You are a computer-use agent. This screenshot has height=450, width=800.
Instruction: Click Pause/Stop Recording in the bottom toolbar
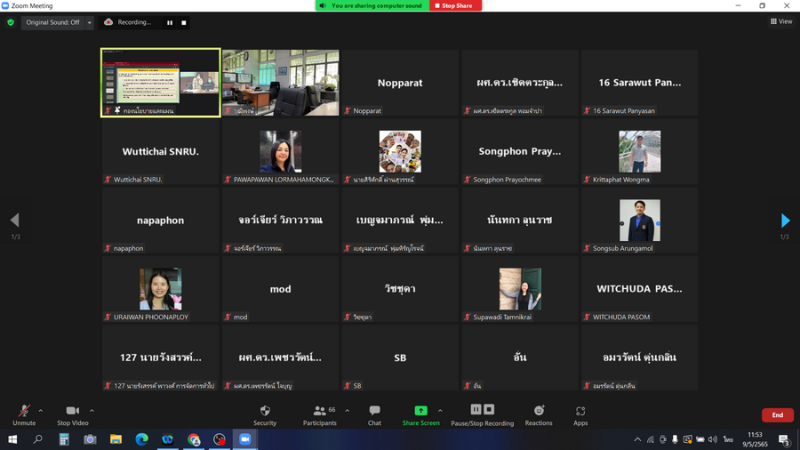point(482,414)
